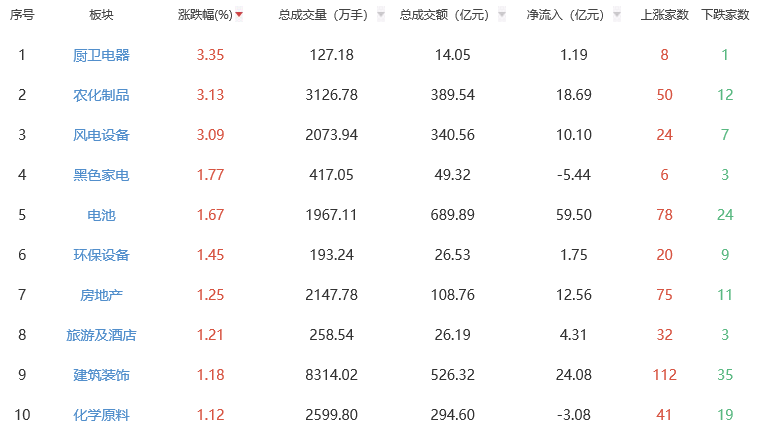Click the red sort arrow beside 涨跌幅(%)
Screen dimensions: 766x434
pos(239,15)
